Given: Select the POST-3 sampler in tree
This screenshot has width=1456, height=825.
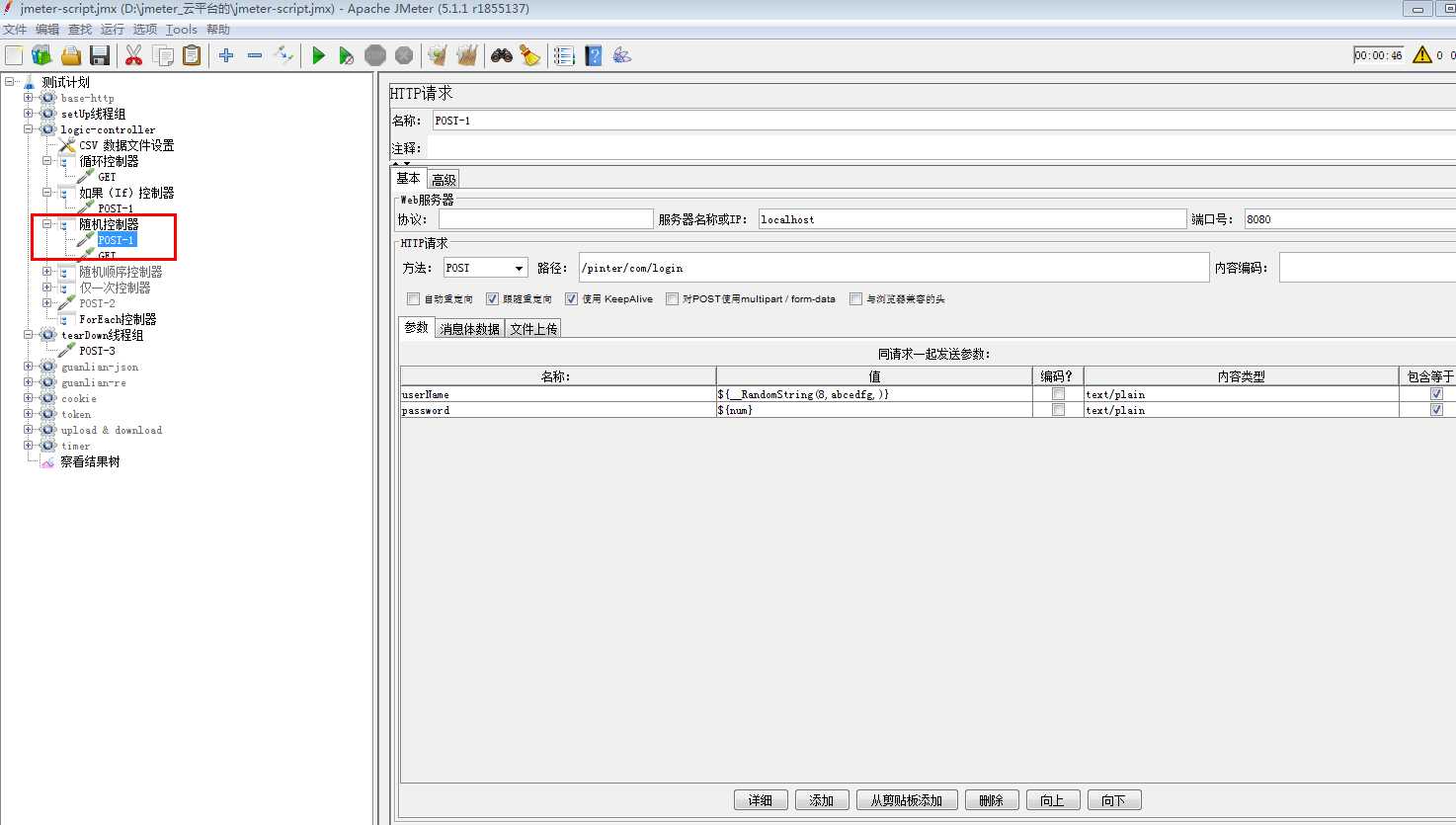Looking at the screenshot, I should click(97, 351).
